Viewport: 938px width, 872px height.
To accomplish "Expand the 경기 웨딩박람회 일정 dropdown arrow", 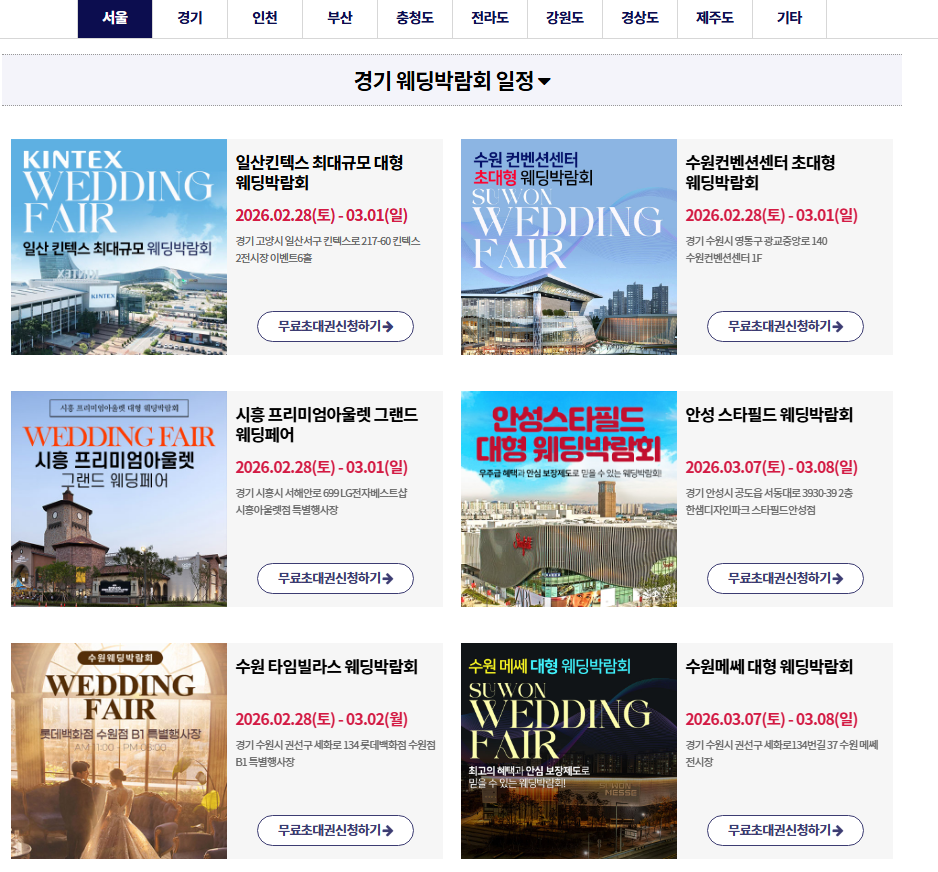I will (x=544, y=81).
